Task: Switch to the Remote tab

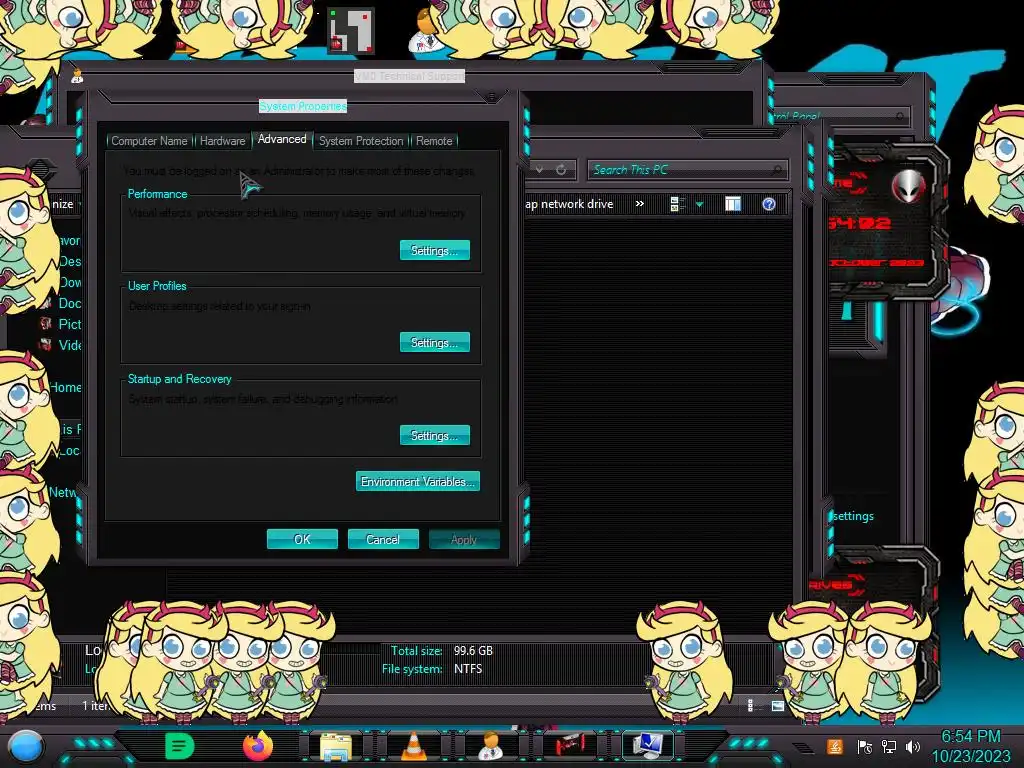Action: [434, 141]
